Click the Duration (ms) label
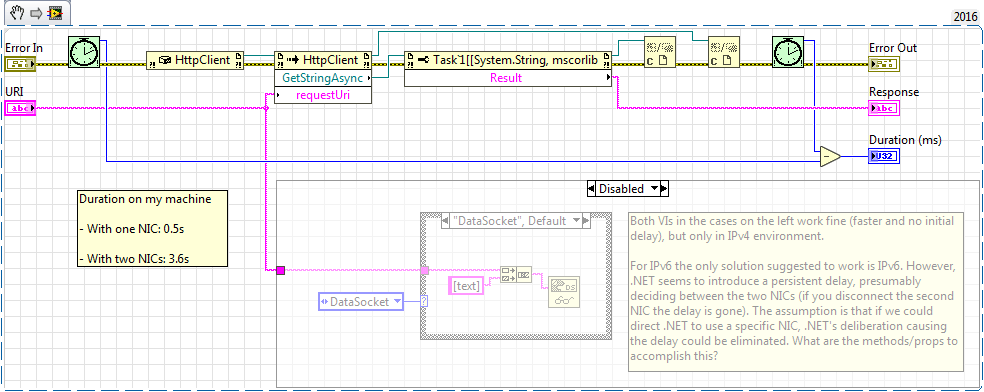The width and height of the screenshot is (984, 392). tap(905, 140)
